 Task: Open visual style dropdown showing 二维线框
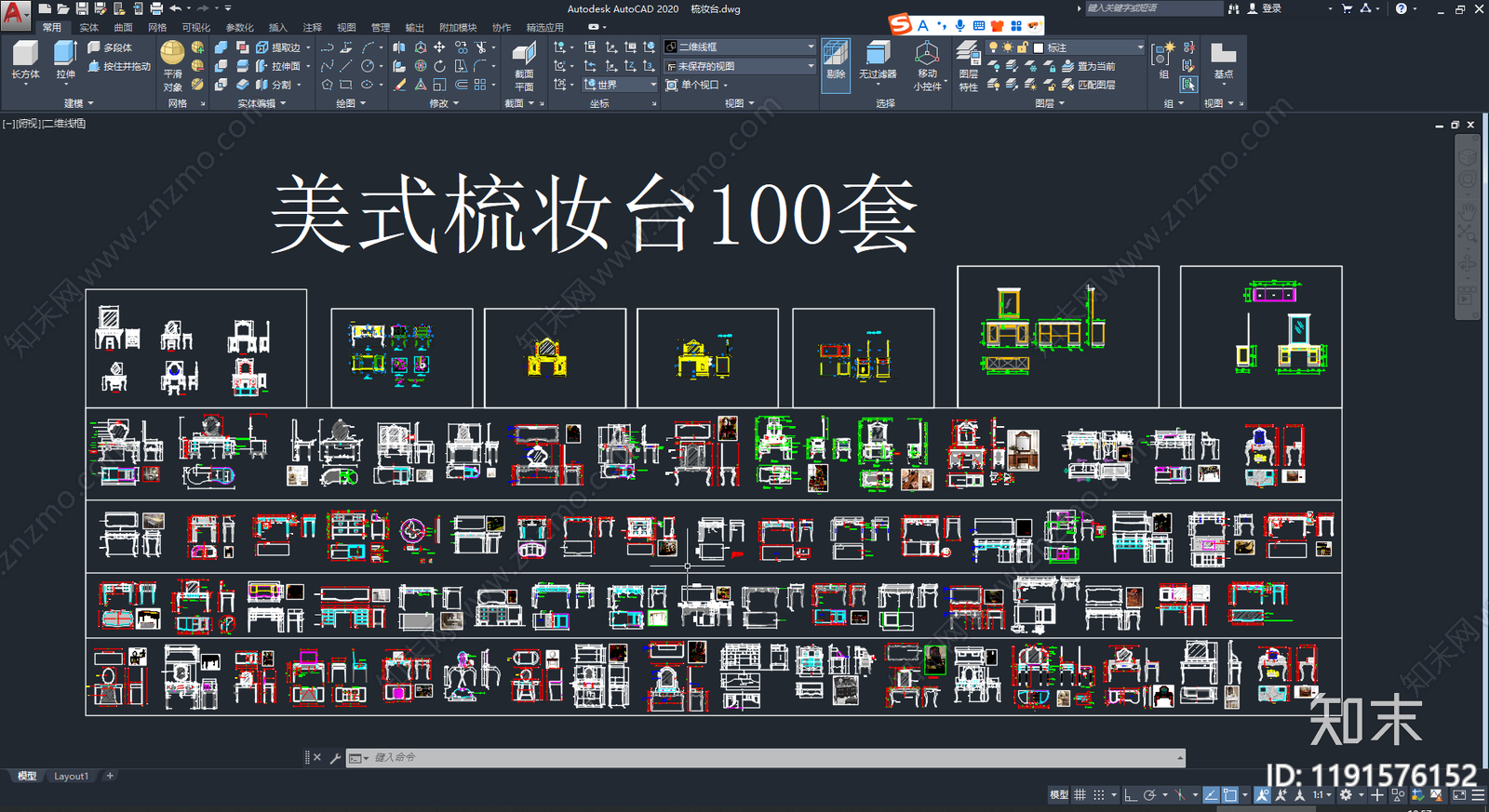click(x=740, y=47)
